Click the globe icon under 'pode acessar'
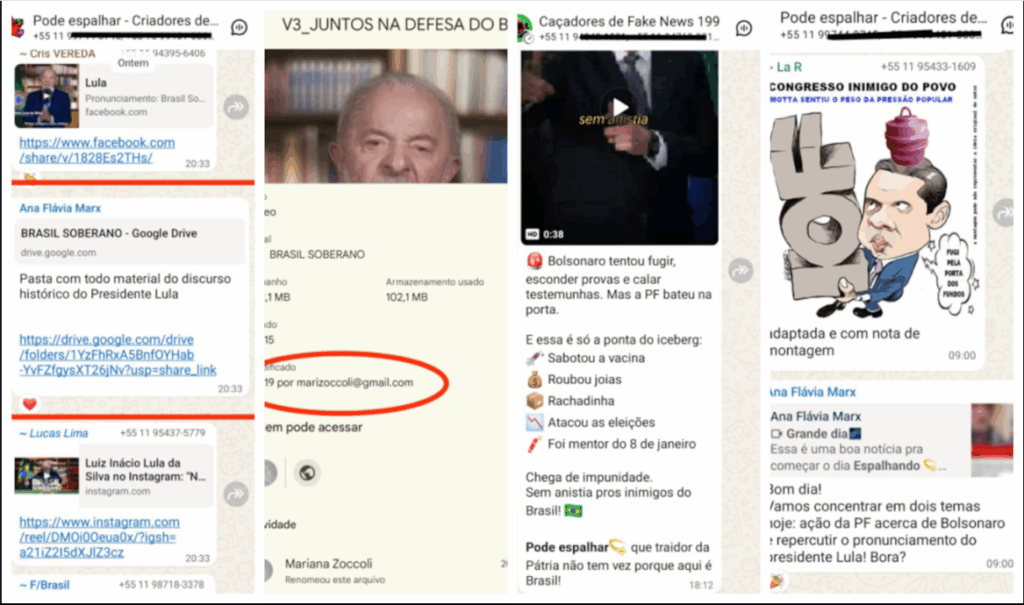 [308, 472]
